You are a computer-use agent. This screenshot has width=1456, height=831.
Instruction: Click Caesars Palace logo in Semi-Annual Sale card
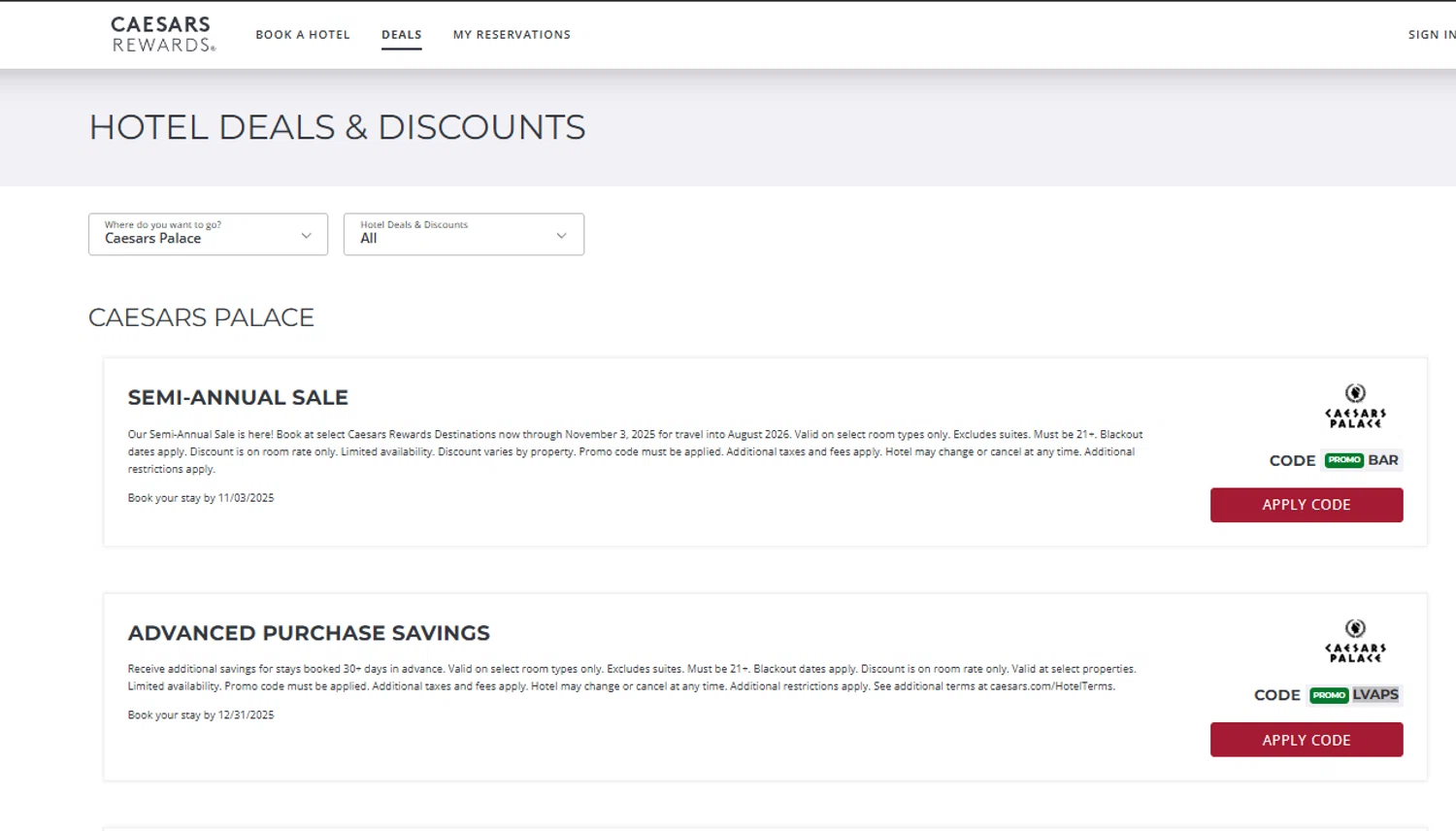(x=1355, y=406)
